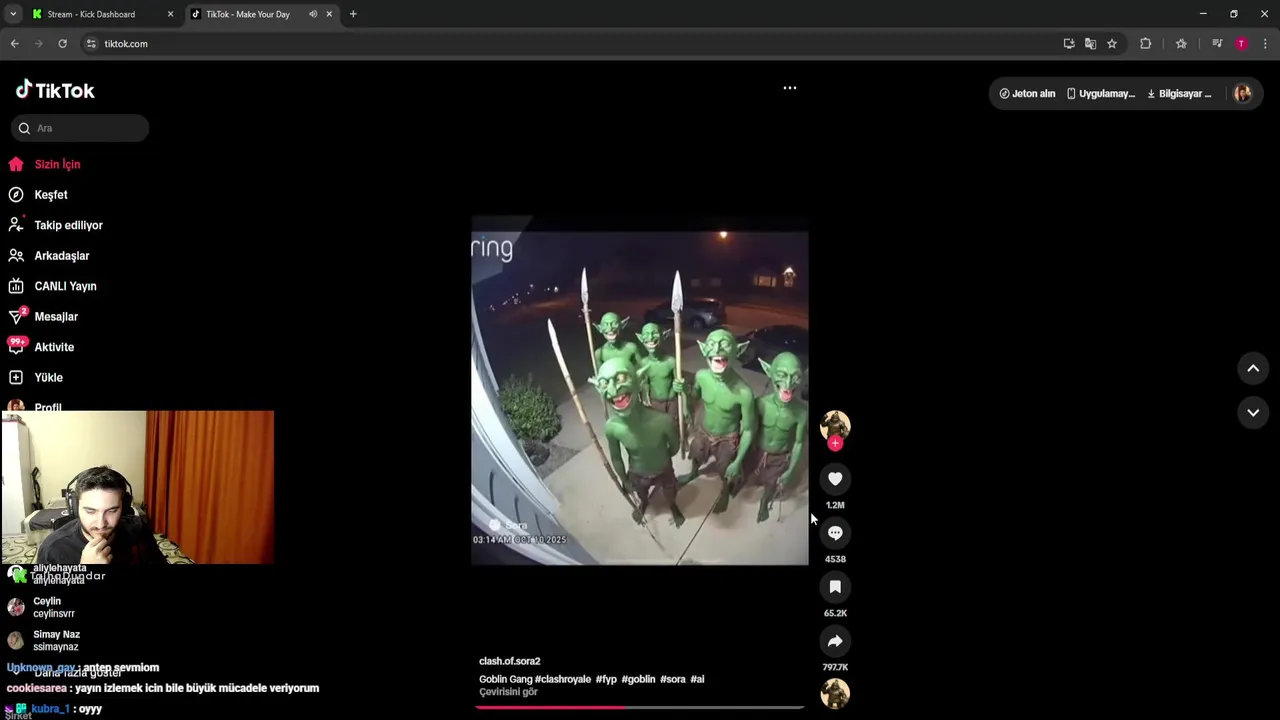Pause the goblin video player
This screenshot has width=1280, height=720.
(x=640, y=391)
